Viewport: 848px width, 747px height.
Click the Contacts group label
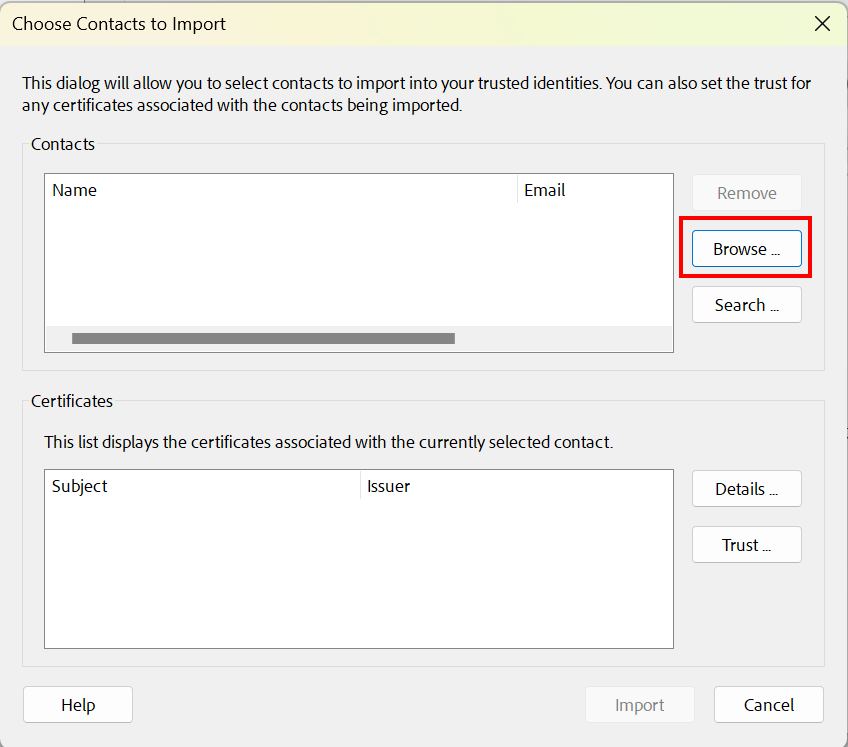62,144
